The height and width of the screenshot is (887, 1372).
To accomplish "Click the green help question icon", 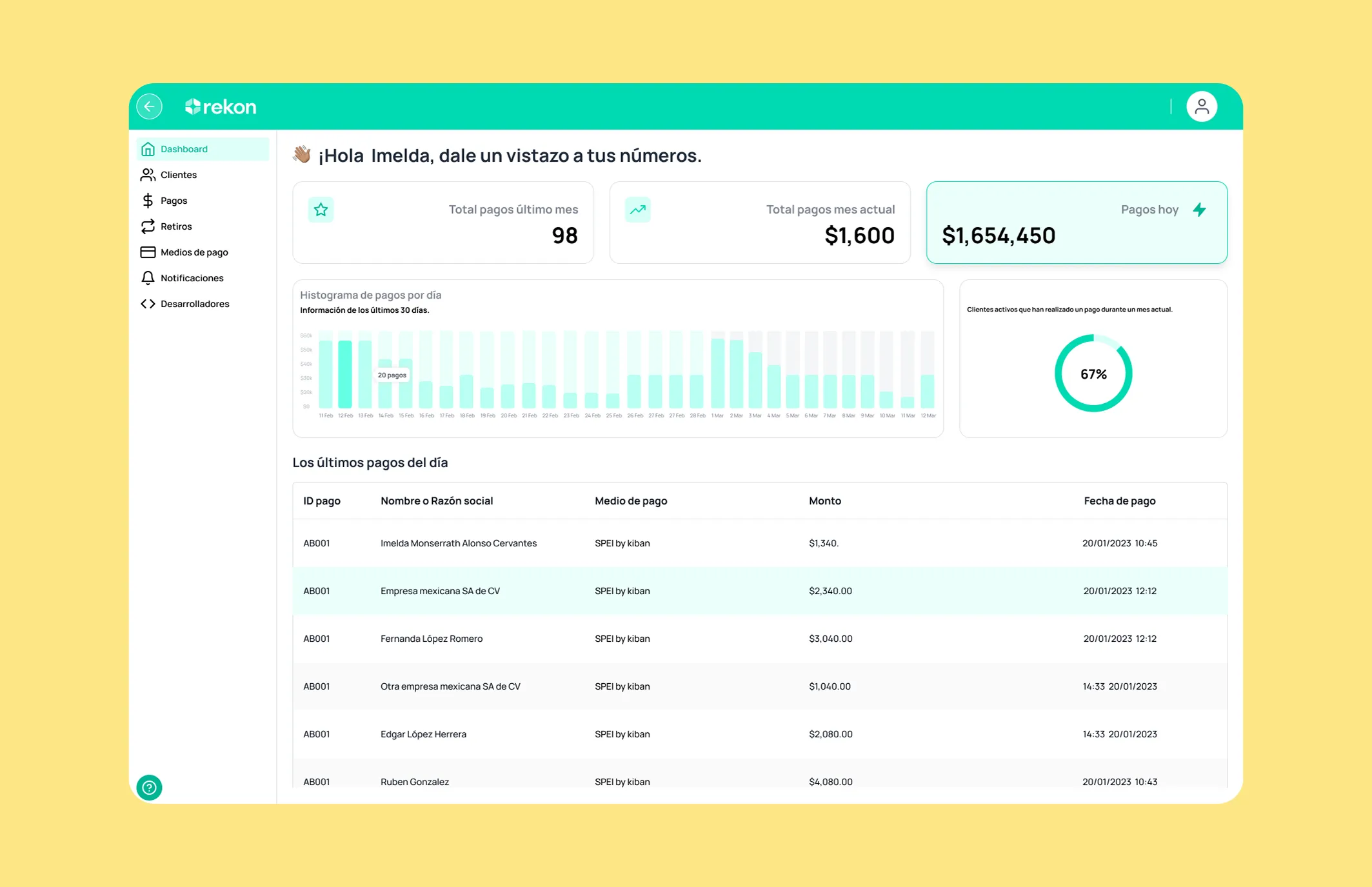I will pyautogui.click(x=149, y=787).
